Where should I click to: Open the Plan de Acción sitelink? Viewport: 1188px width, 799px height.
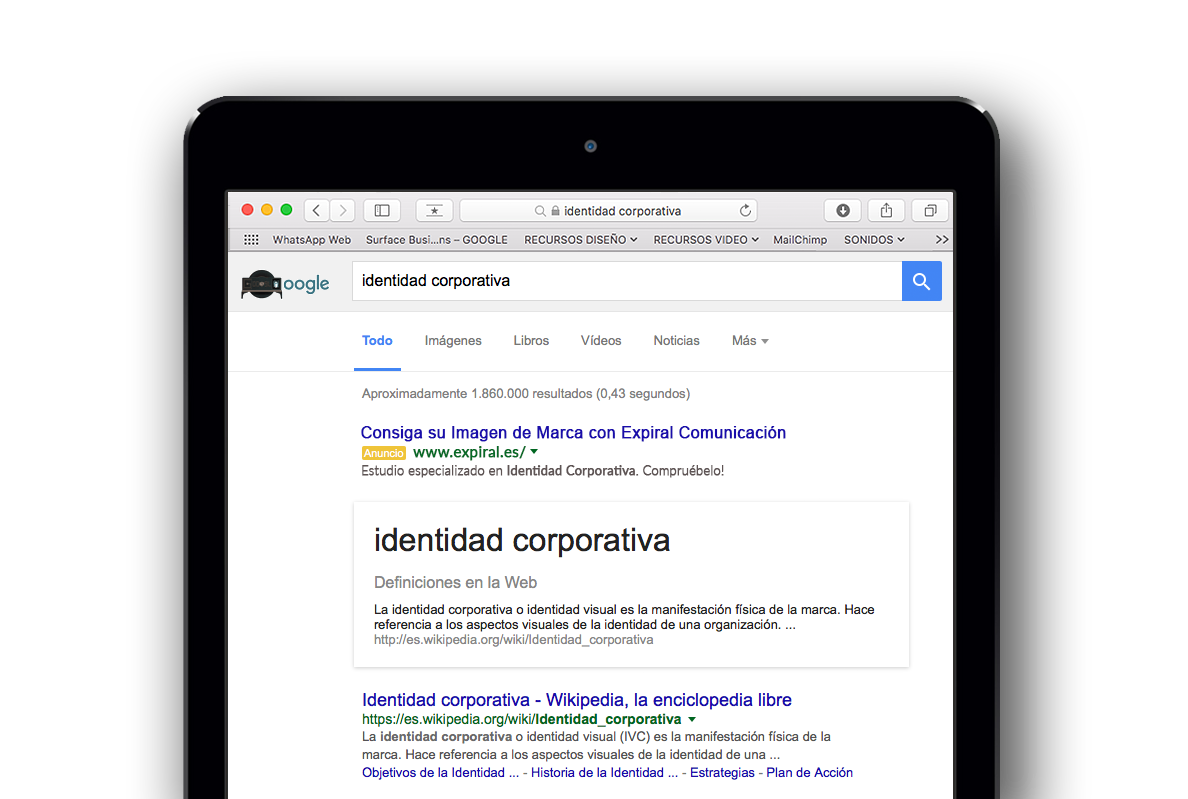(809, 772)
